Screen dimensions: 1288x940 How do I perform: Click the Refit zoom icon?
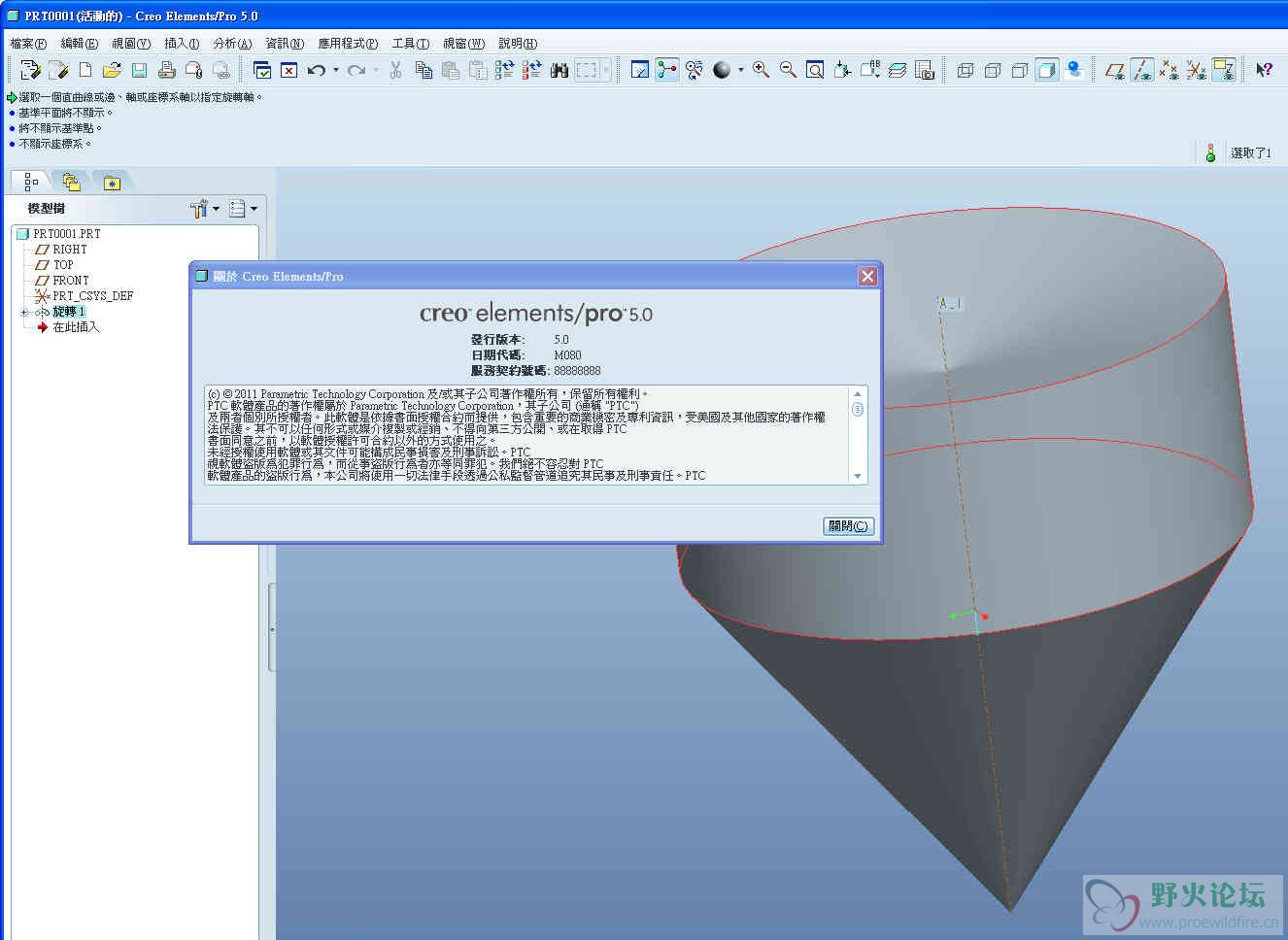(815, 70)
